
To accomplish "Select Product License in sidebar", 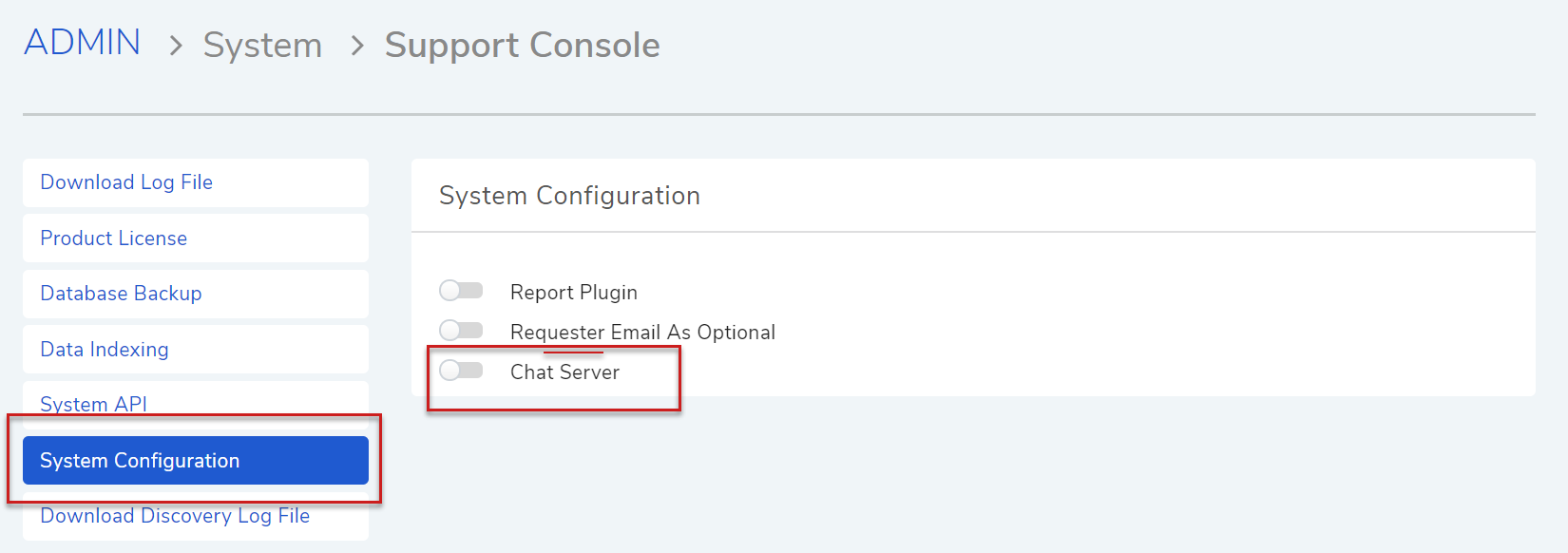I will coord(196,238).
